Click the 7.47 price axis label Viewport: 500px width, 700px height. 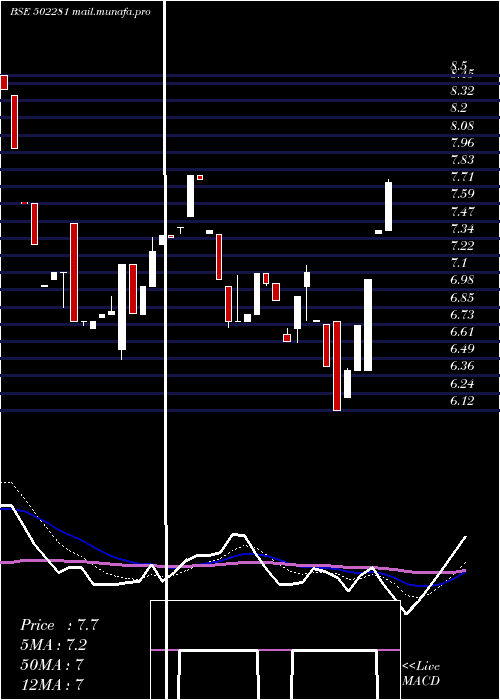[462, 211]
